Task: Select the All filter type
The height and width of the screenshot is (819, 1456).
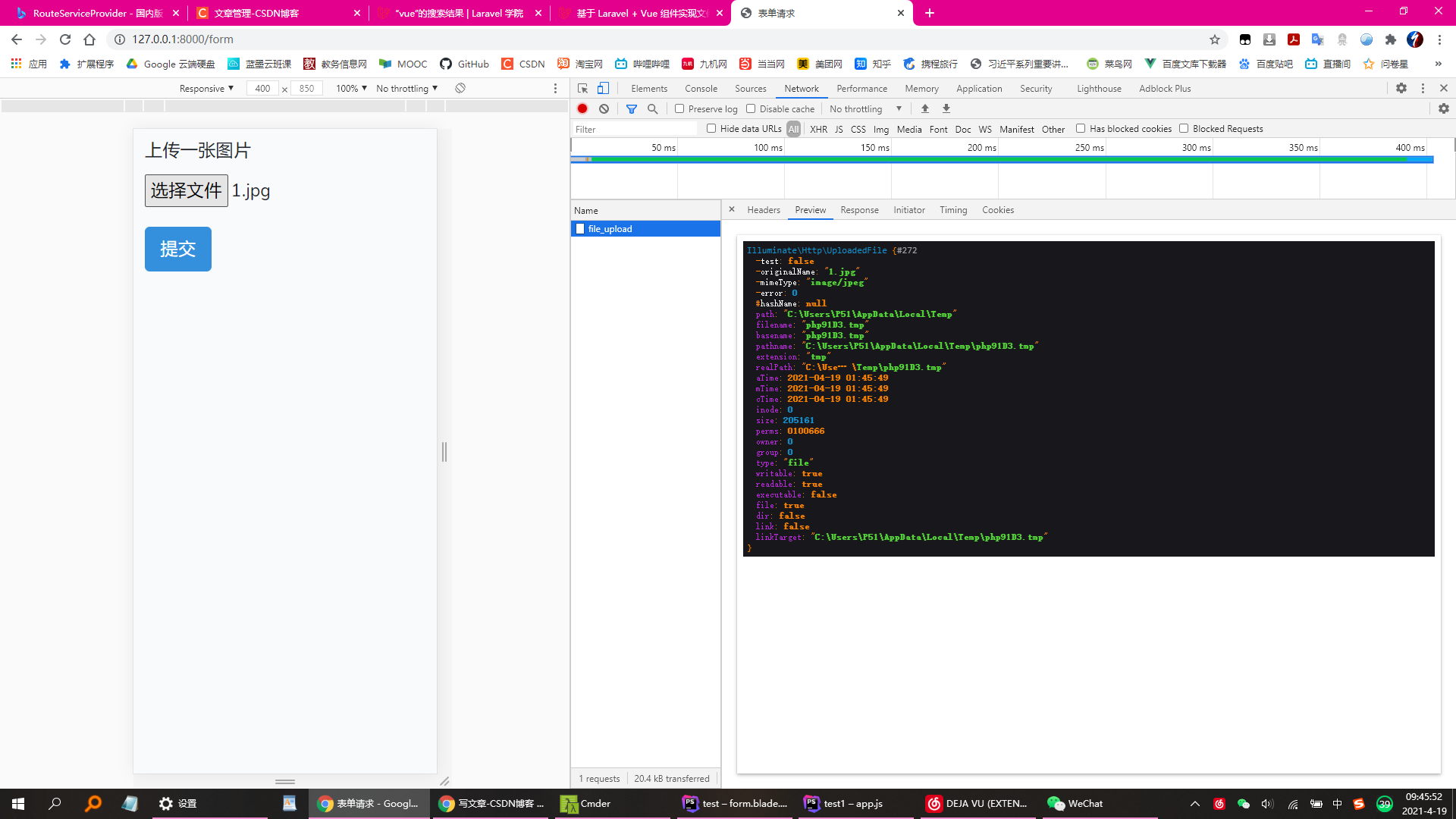Action: coord(793,129)
